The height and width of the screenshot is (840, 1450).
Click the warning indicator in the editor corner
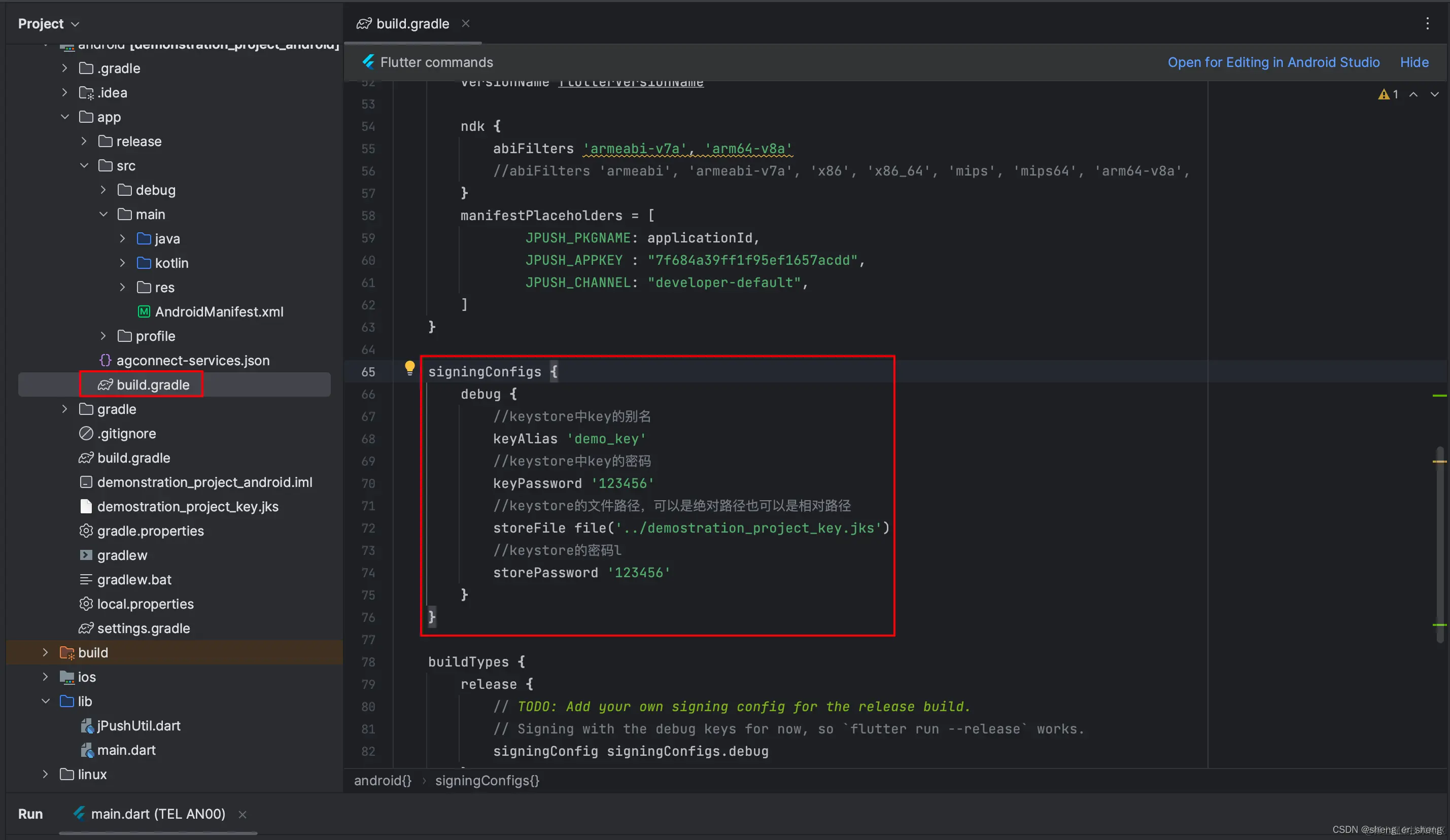[1387, 94]
